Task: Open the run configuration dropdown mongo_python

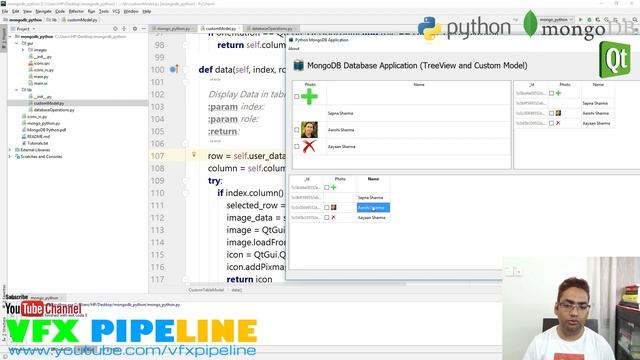Action: click(x=556, y=20)
